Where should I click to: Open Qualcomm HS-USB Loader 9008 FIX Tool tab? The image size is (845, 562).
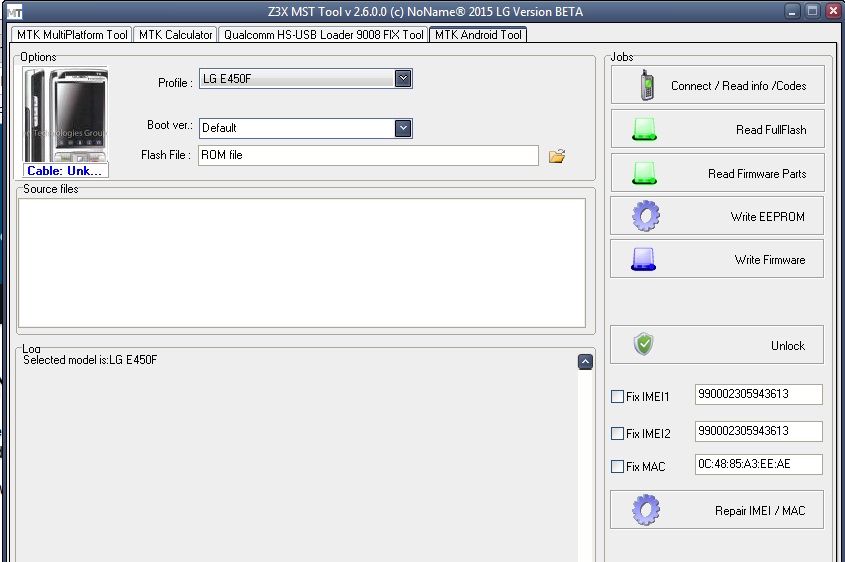click(x=323, y=35)
